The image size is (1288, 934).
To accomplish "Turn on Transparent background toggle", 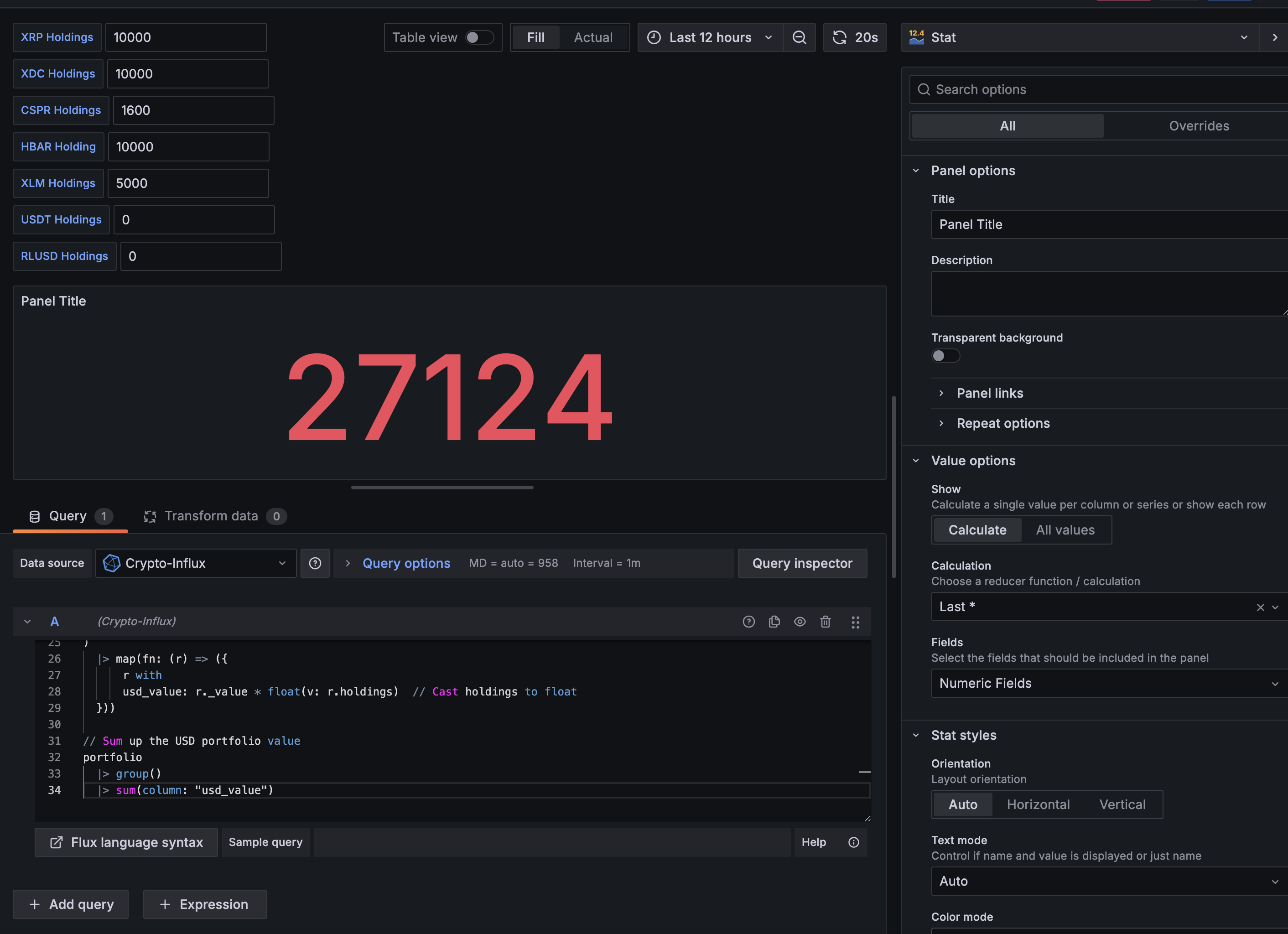I will pyautogui.click(x=945, y=356).
